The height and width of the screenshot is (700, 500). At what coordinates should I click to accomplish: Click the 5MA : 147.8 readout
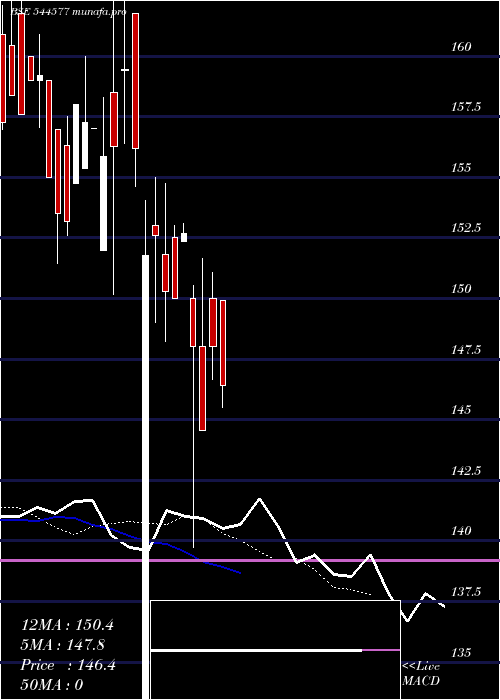click(63, 645)
